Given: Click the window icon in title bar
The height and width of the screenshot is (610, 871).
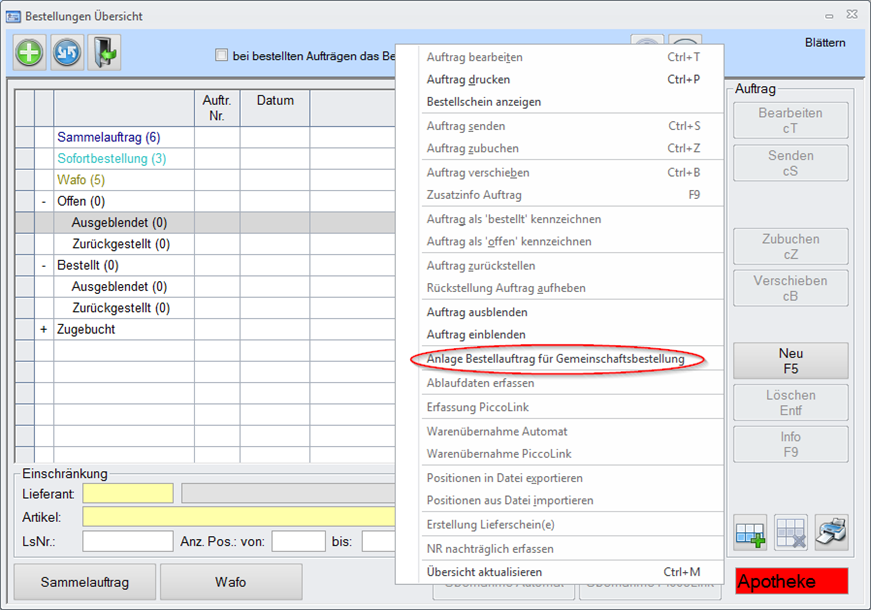Looking at the screenshot, I should point(14,15).
